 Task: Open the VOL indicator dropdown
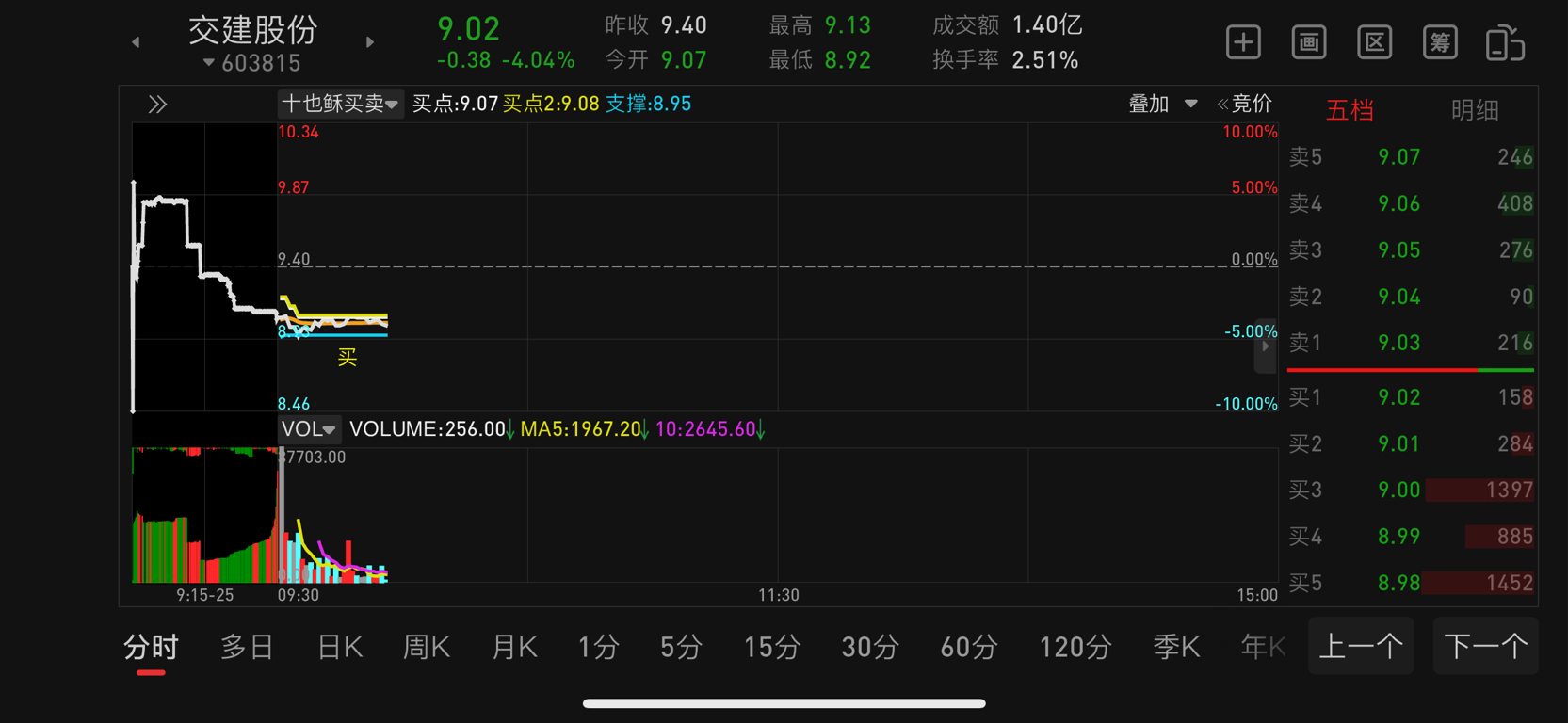(309, 429)
